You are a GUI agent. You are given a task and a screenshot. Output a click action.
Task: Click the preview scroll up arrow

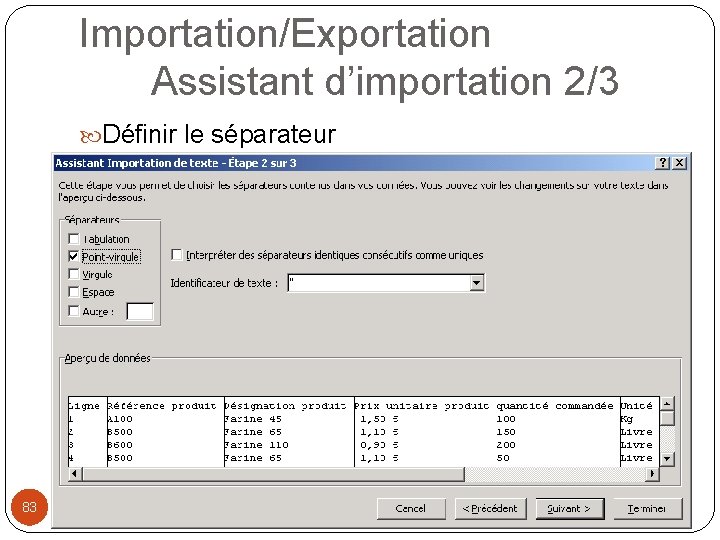coord(667,404)
